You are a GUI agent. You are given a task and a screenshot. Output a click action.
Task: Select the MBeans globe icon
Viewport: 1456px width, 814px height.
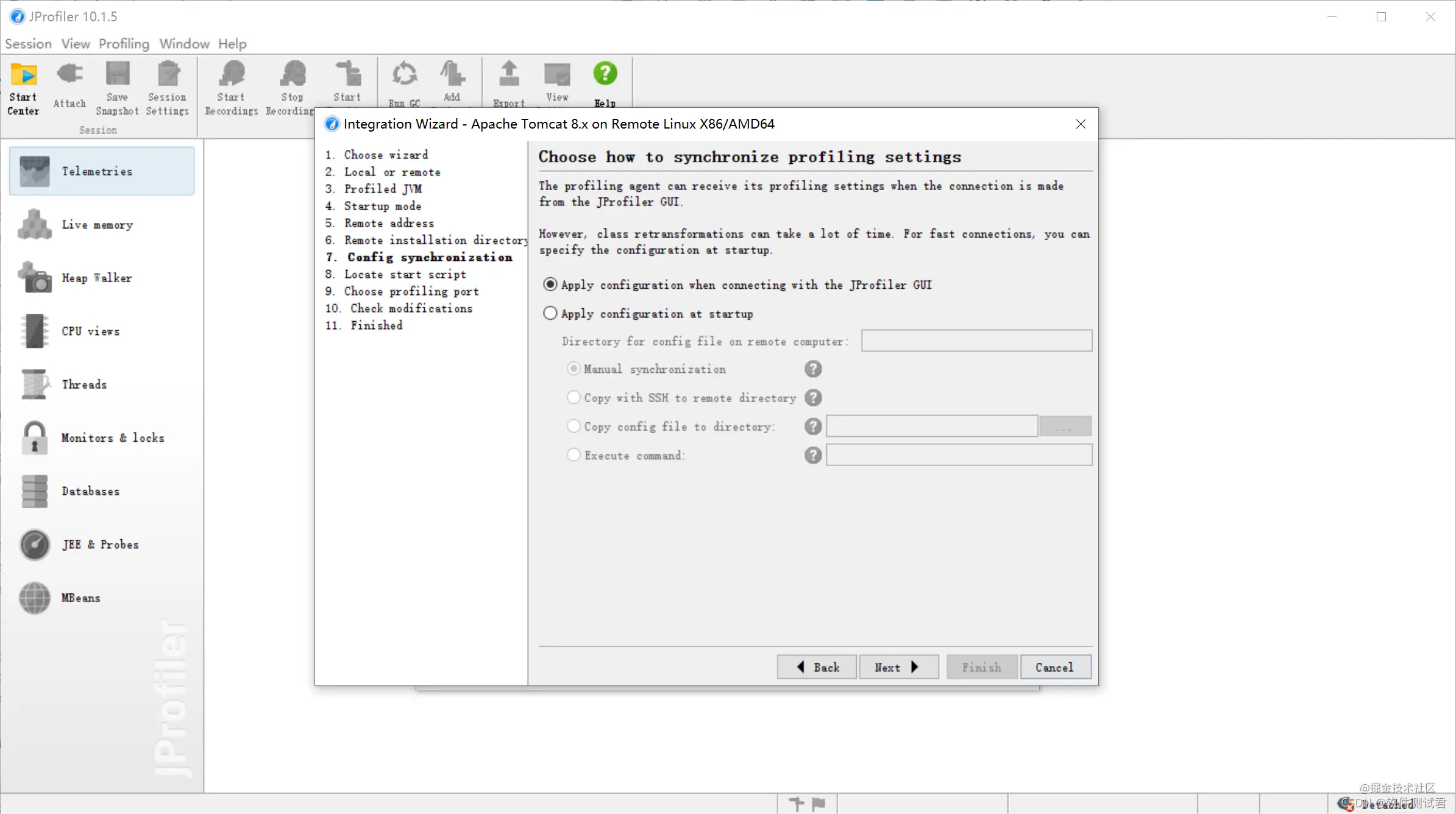(x=35, y=598)
